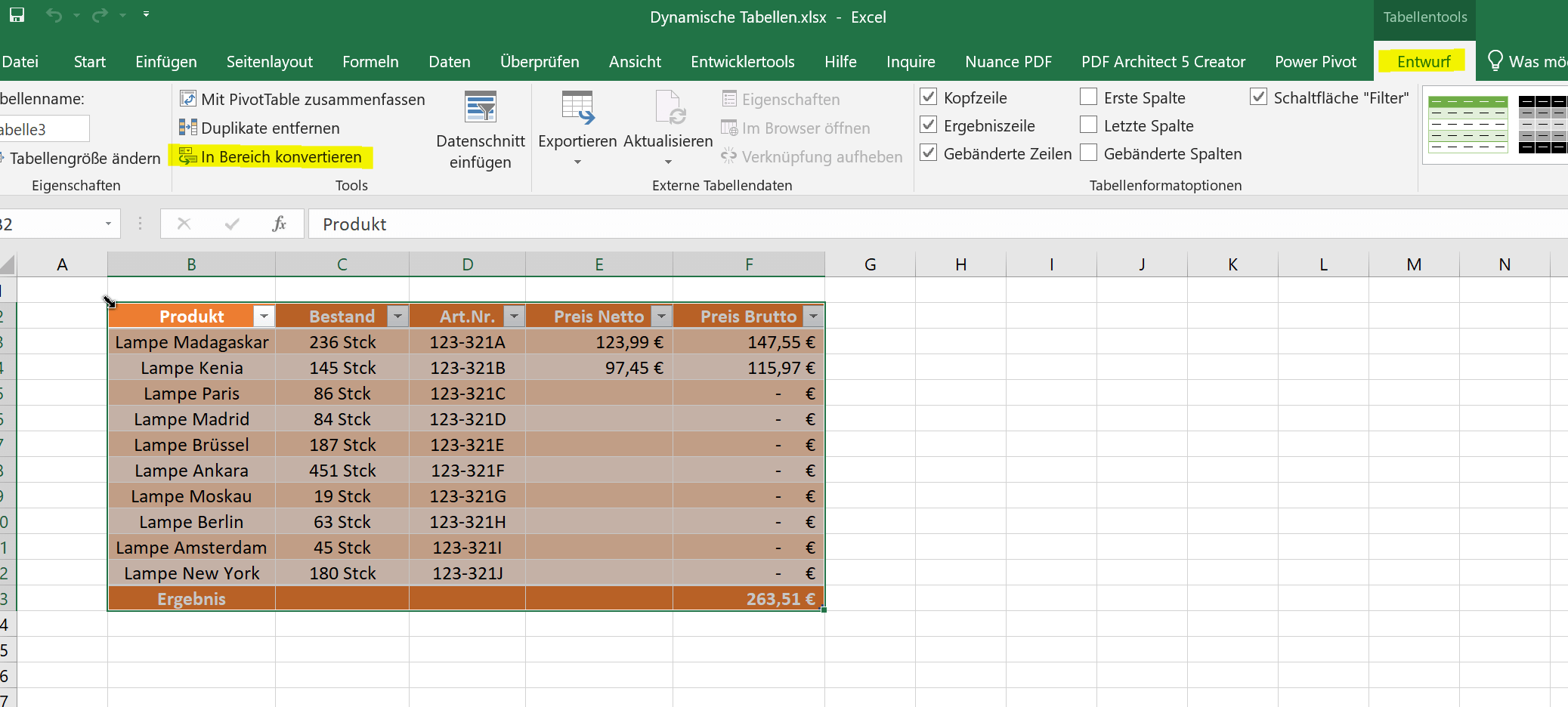The height and width of the screenshot is (707, 1568).
Task: Select the green table style swatch
Action: [1467, 124]
